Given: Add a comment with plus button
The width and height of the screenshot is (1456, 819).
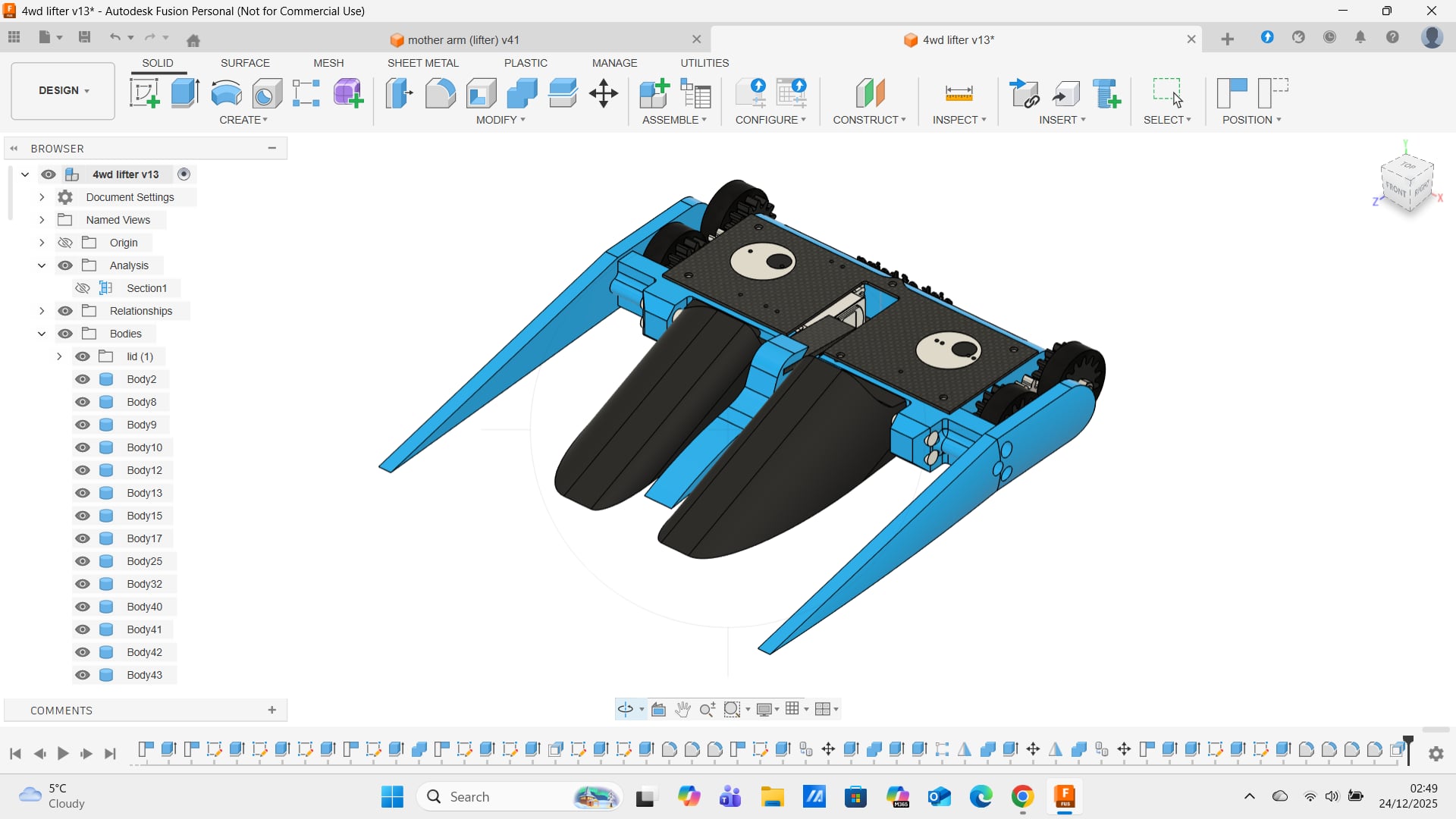Looking at the screenshot, I should point(271,710).
